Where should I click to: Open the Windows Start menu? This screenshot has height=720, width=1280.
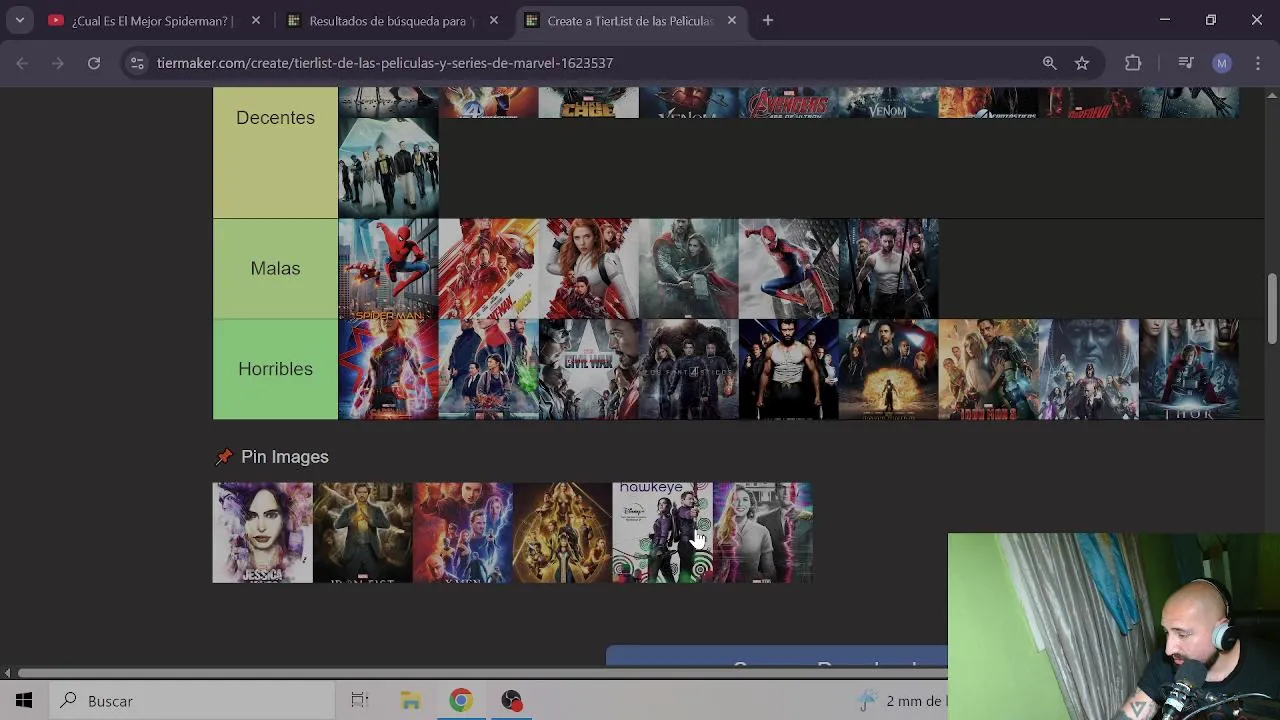pyautogui.click(x=24, y=701)
